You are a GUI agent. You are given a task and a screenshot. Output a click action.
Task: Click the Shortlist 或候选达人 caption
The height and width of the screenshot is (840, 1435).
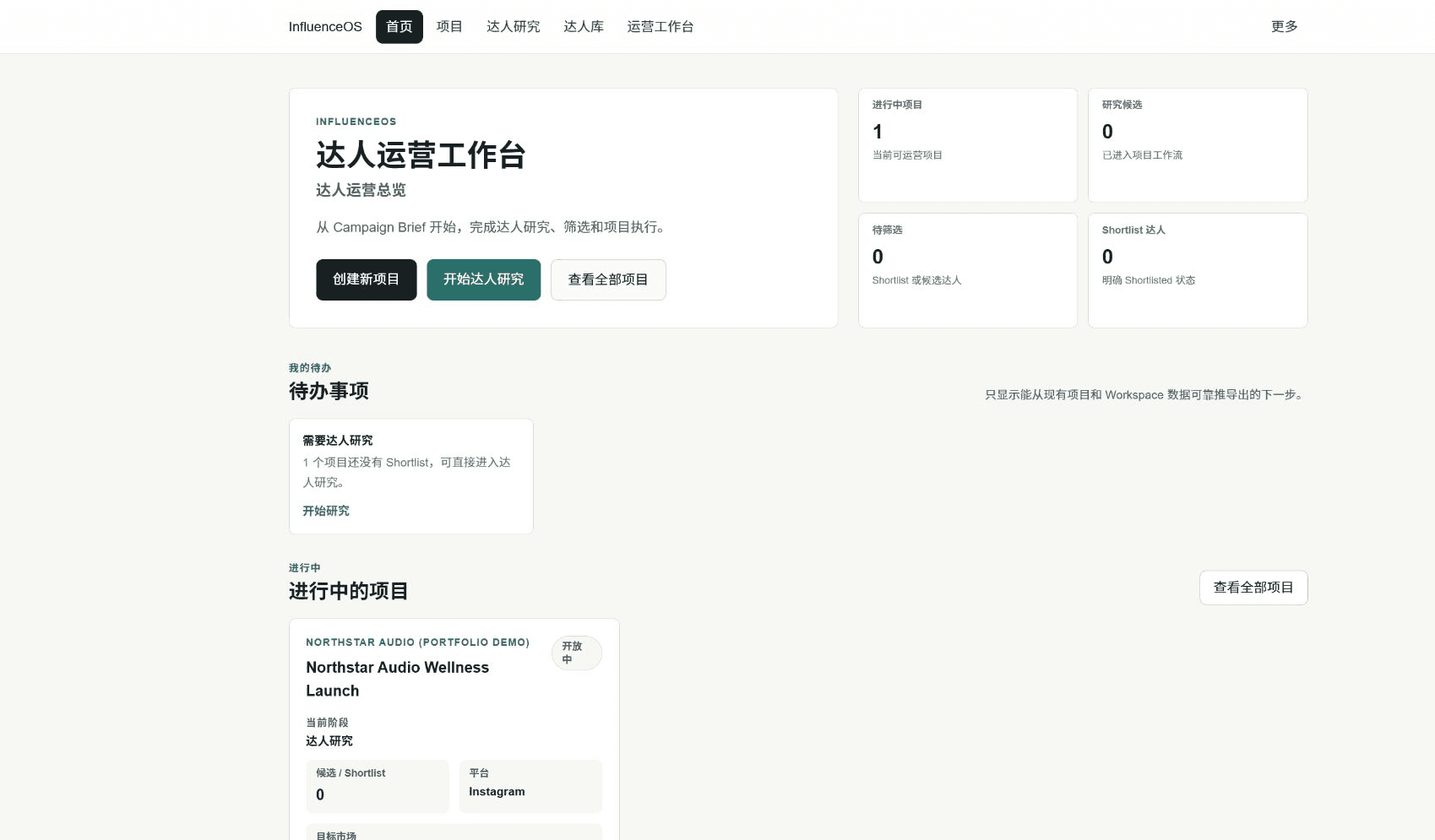pyautogui.click(x=916, y=280)
